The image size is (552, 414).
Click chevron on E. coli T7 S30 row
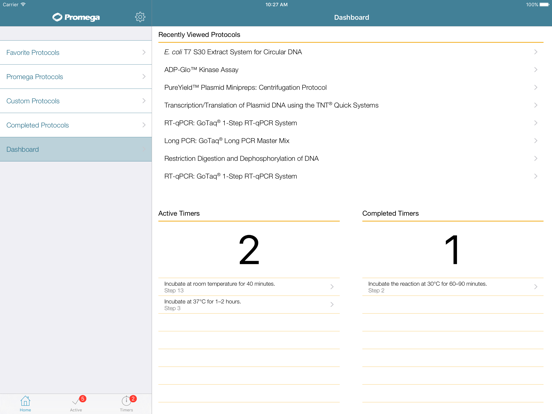[535, 52]
